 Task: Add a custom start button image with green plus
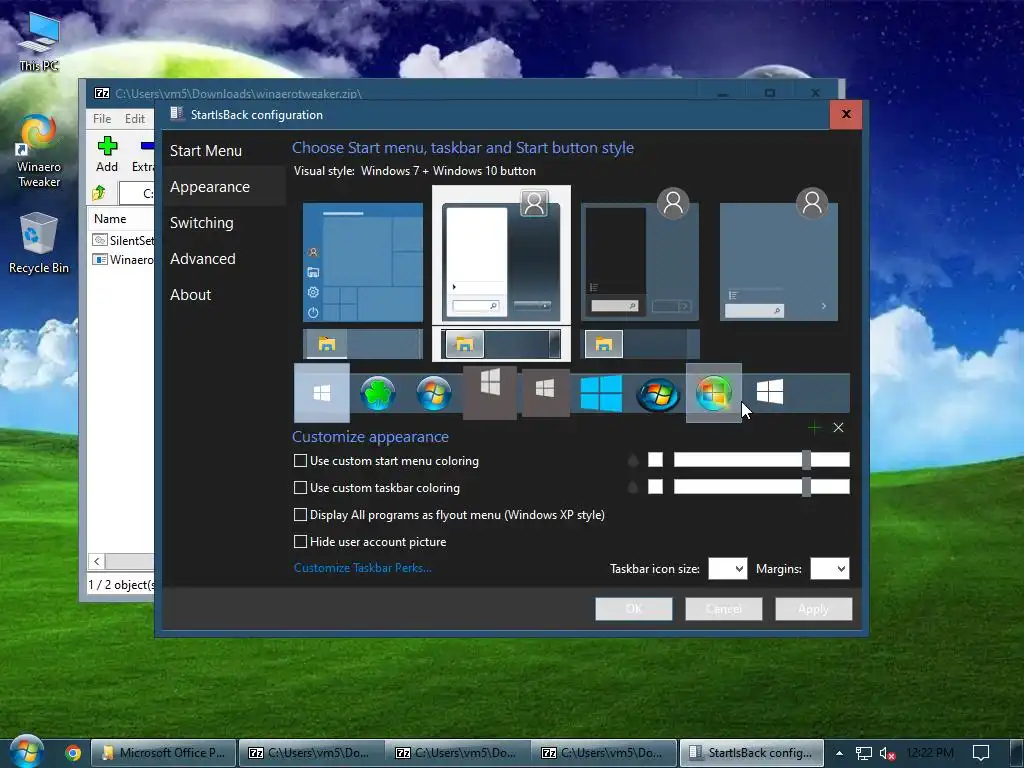pos(814,428)
